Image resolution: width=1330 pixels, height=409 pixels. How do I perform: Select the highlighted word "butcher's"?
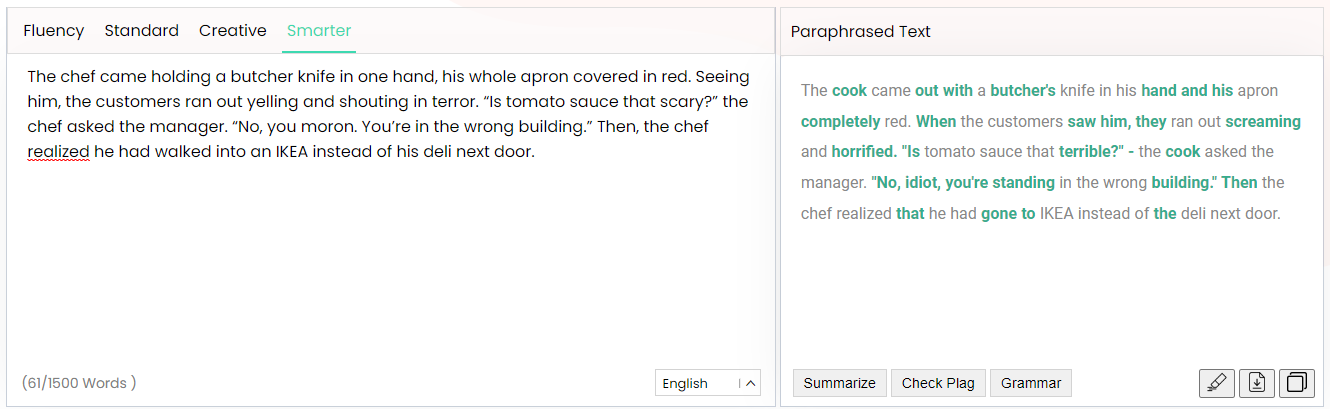click(1023, 90)
